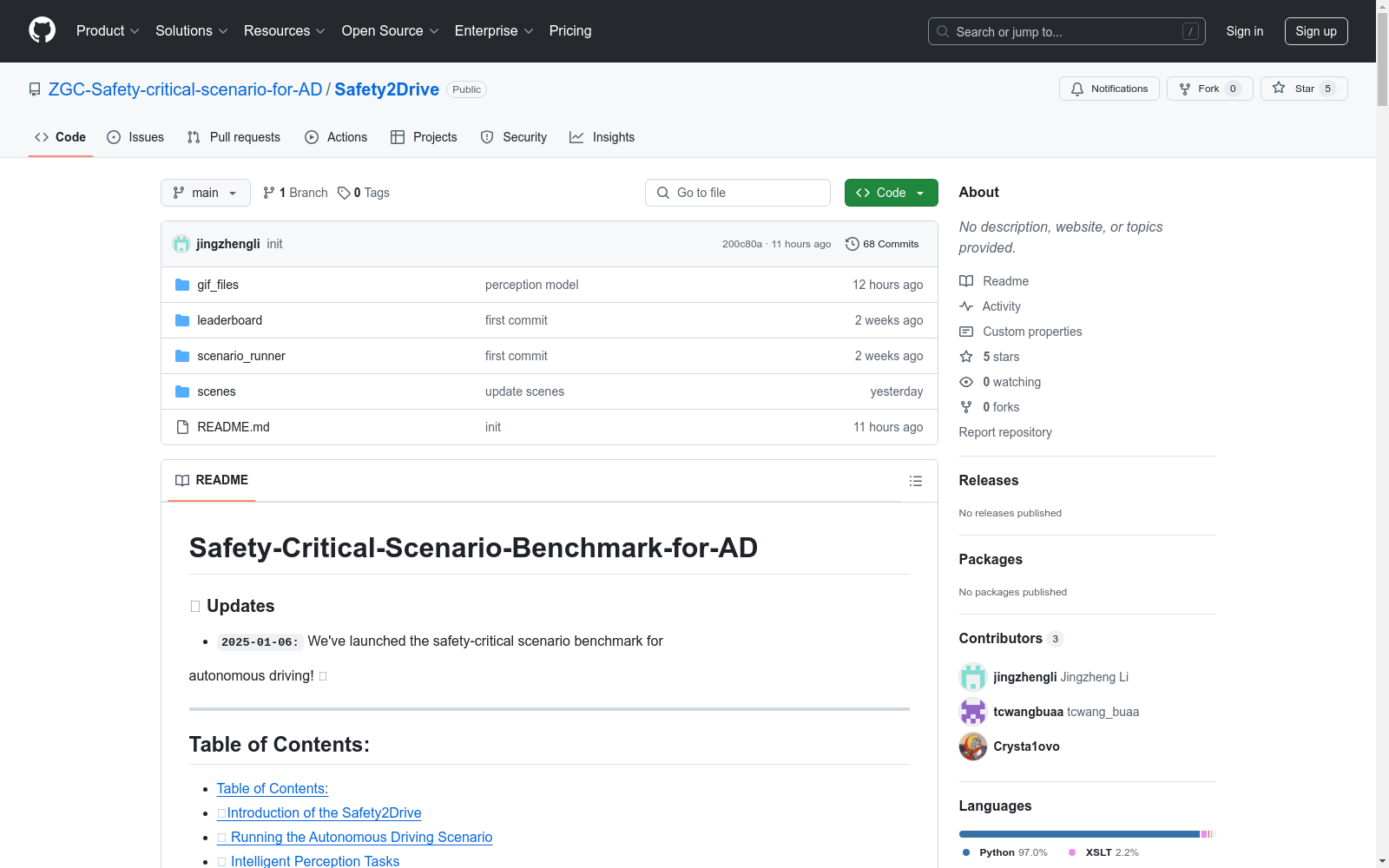Click the Sign up button
Image resolution: width=1389 pixels, height=868 pixels.
point(1316,31)
